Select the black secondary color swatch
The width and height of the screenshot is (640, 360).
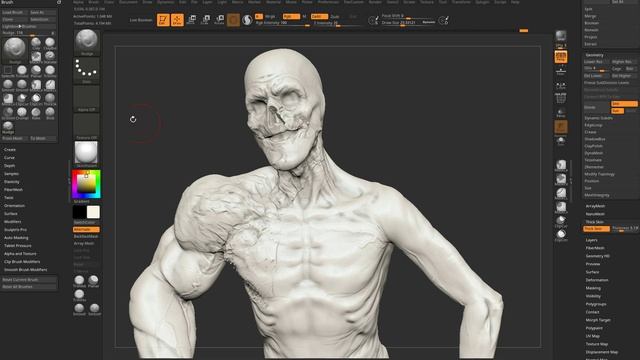click(x=79, y=212)
